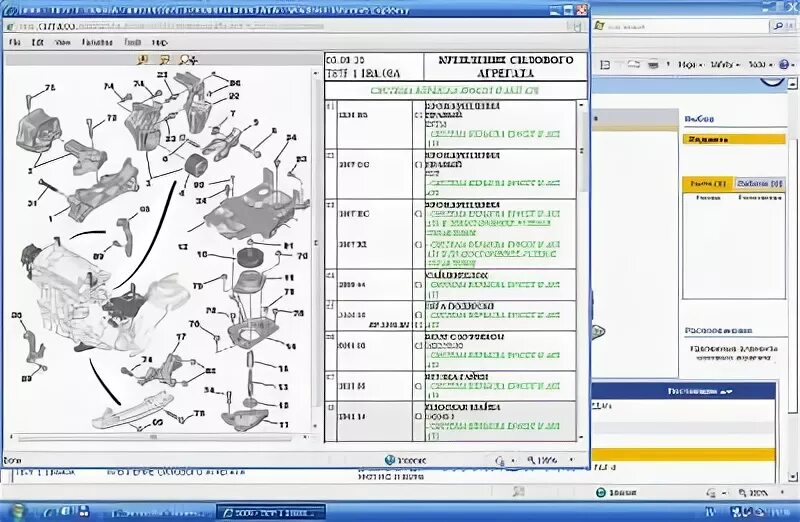Open the Page dropdown in the background browser

690,65
